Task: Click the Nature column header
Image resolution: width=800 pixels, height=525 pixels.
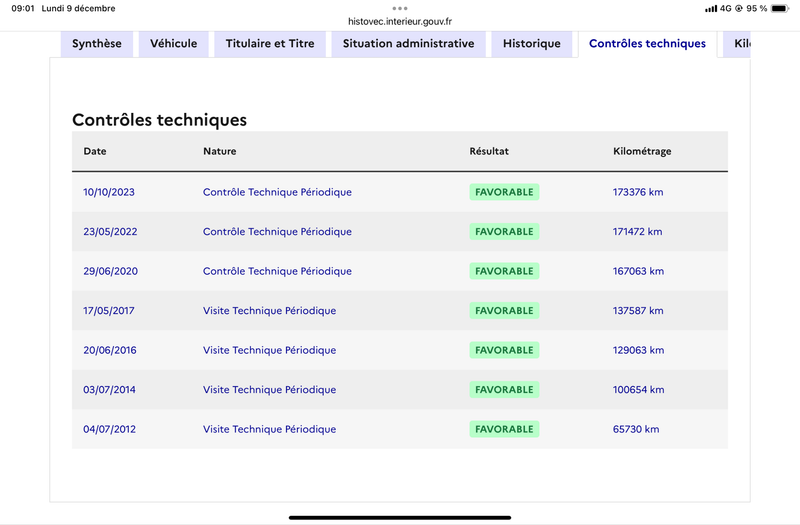Action: (x=219, y=151)
